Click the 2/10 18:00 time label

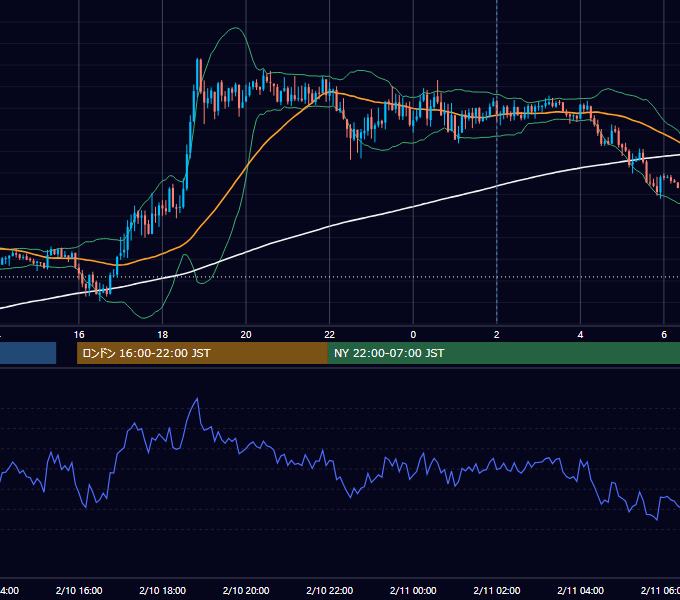point(163,590)
